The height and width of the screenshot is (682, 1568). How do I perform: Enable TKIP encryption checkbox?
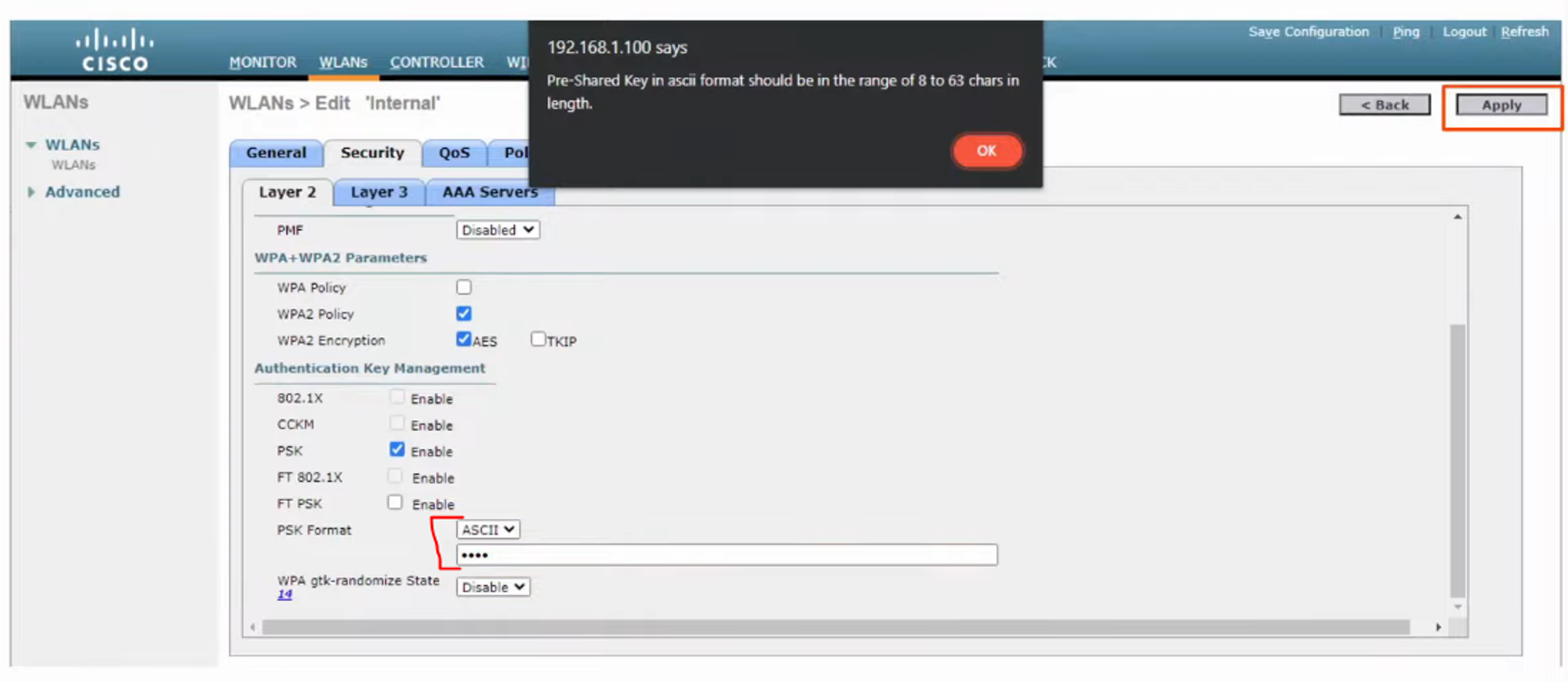[x=538, y=339]
